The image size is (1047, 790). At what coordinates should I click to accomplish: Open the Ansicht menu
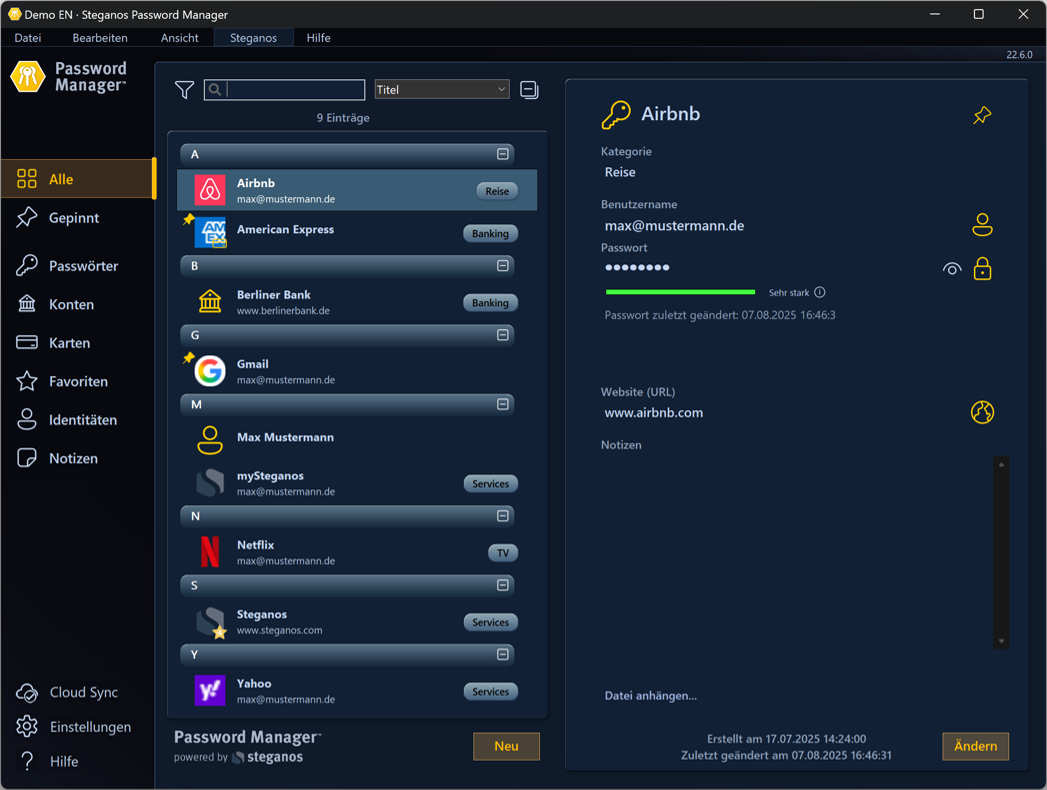click(x=179, y=38)
